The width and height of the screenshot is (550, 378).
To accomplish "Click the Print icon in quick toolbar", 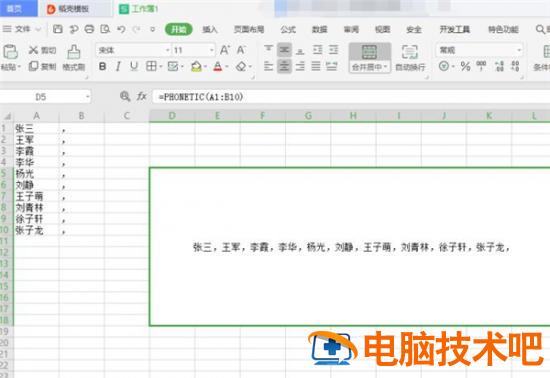I will click(x=89, y=29).
